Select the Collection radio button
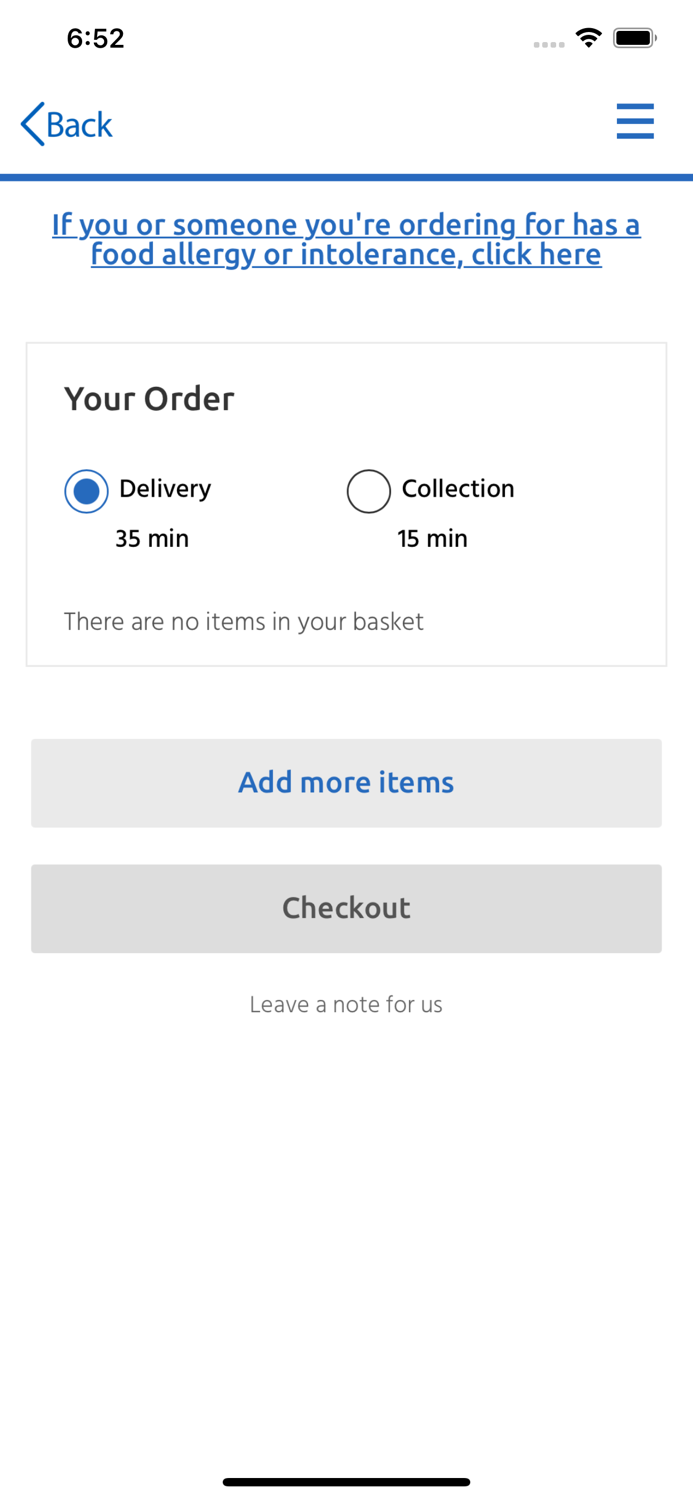This screenshot has width=693, height=1500. click(x=368, y=491)
